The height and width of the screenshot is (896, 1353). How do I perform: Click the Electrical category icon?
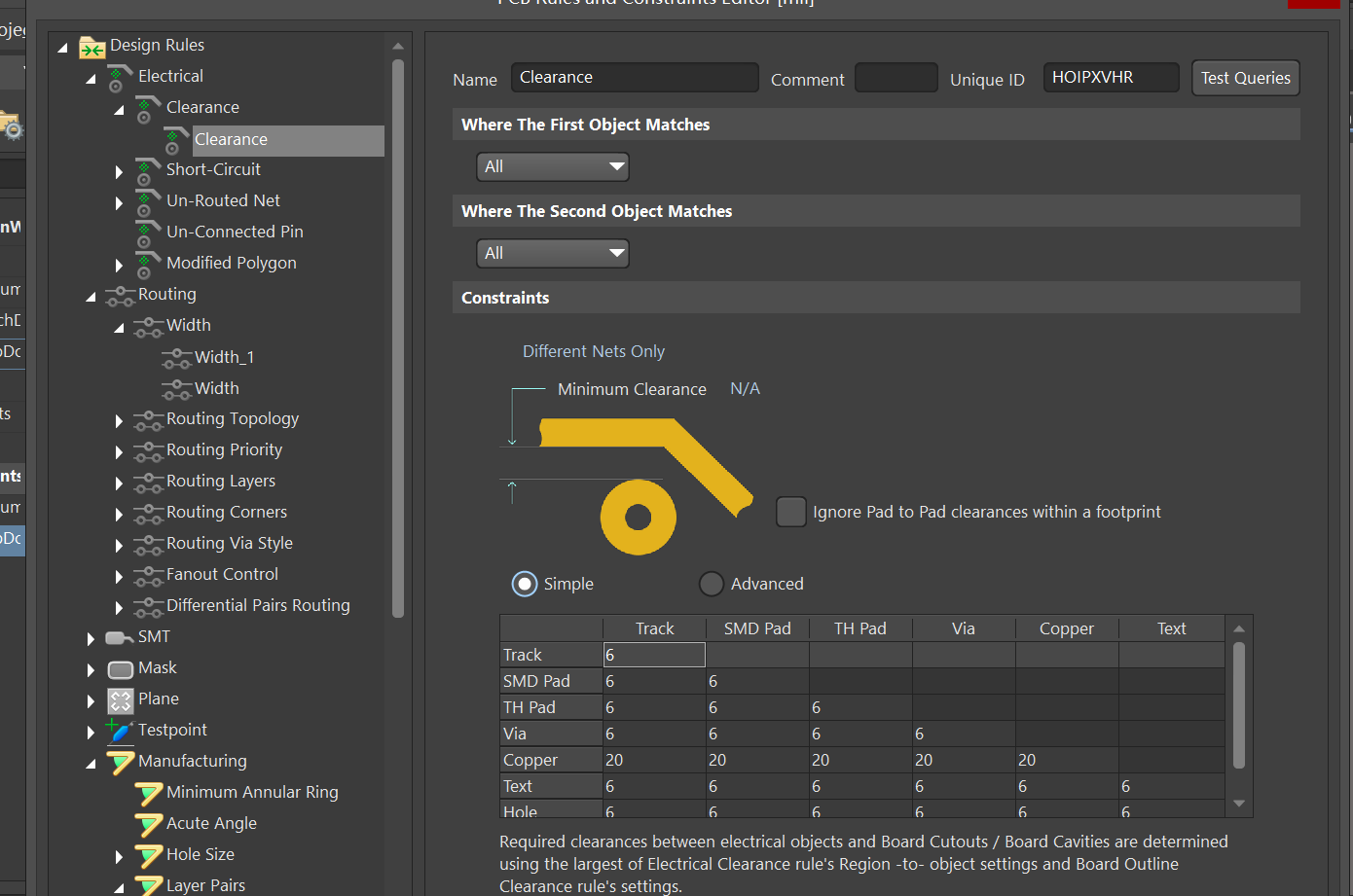[119, 77]
